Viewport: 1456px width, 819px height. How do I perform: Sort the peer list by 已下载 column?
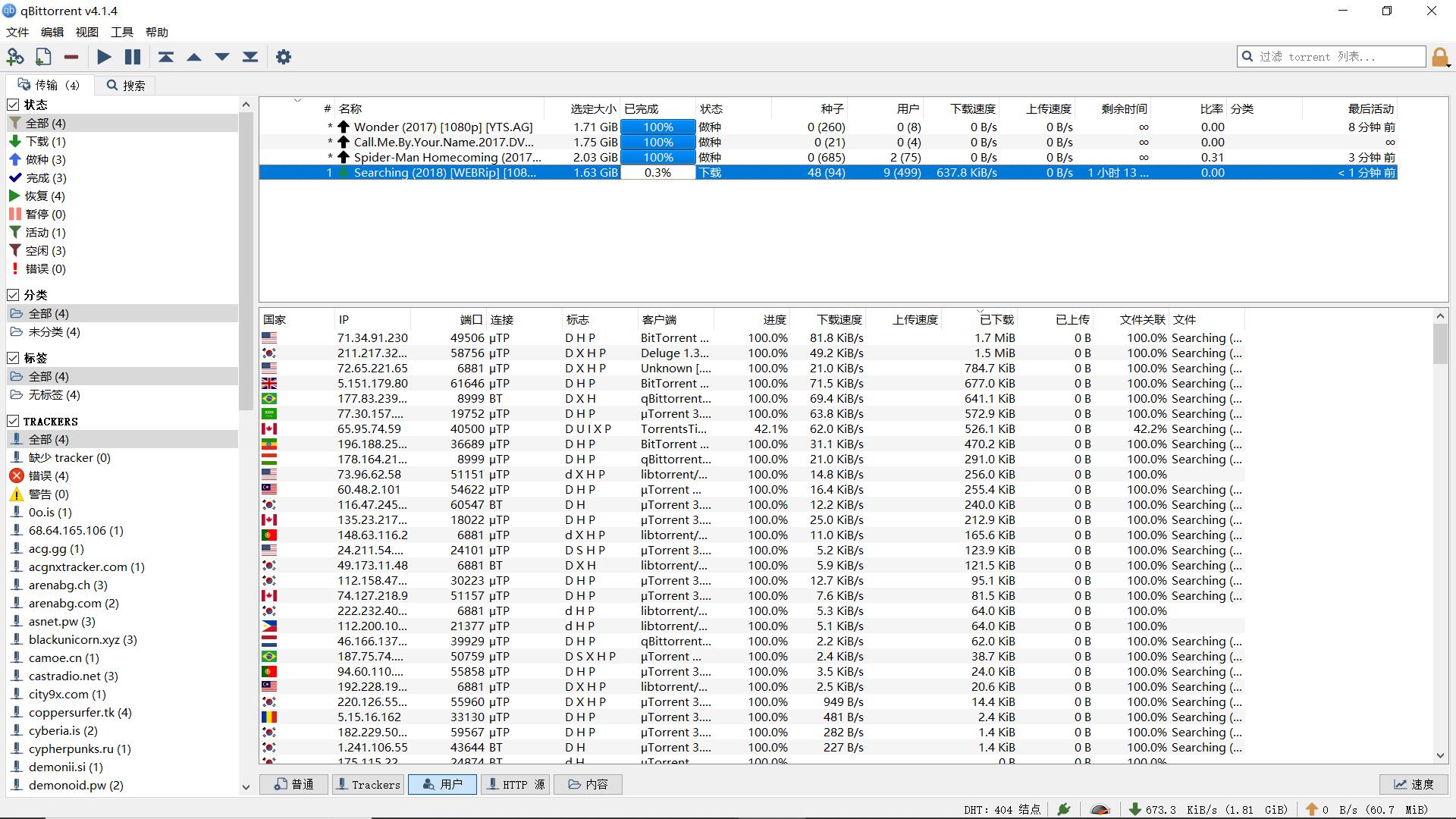(996, 320)
